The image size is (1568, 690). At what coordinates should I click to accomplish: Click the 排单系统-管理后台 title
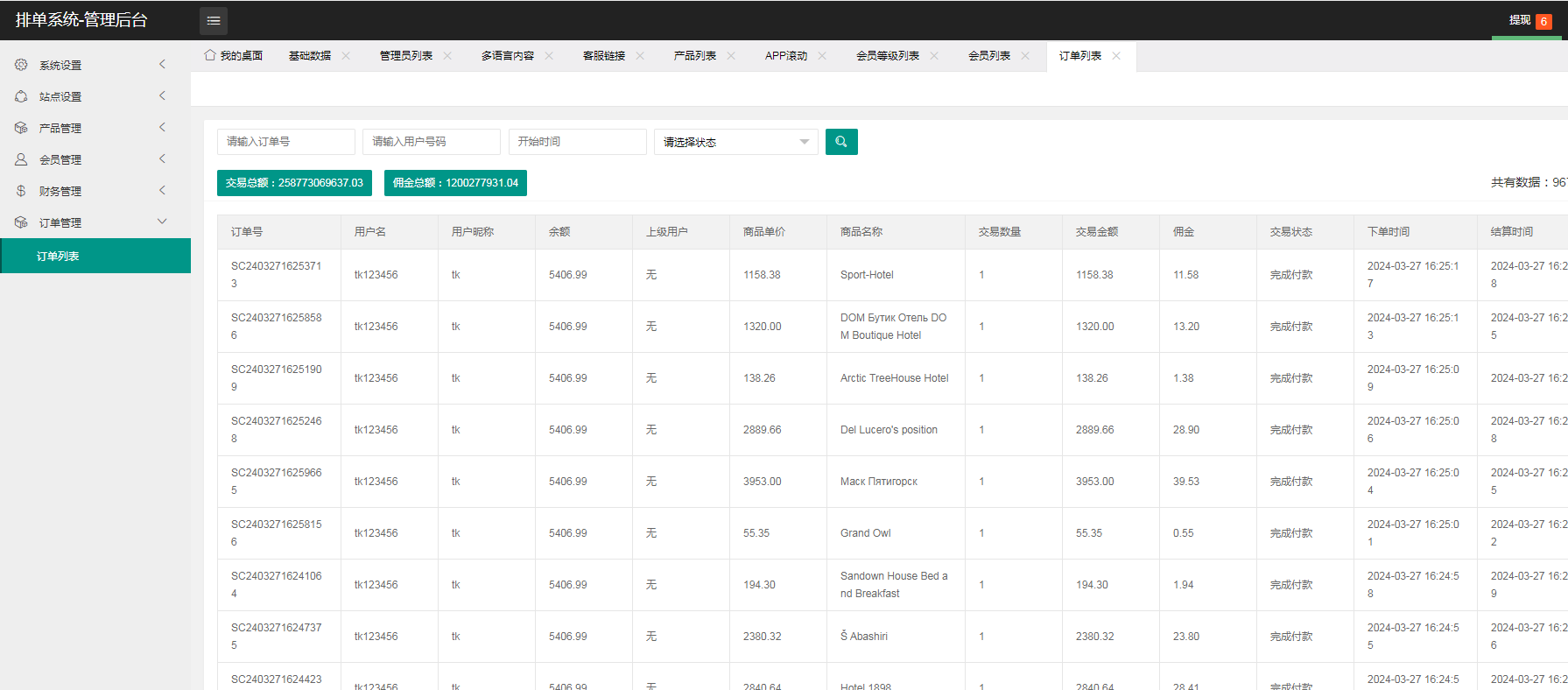pyautogui.click(x=81, y=20)
